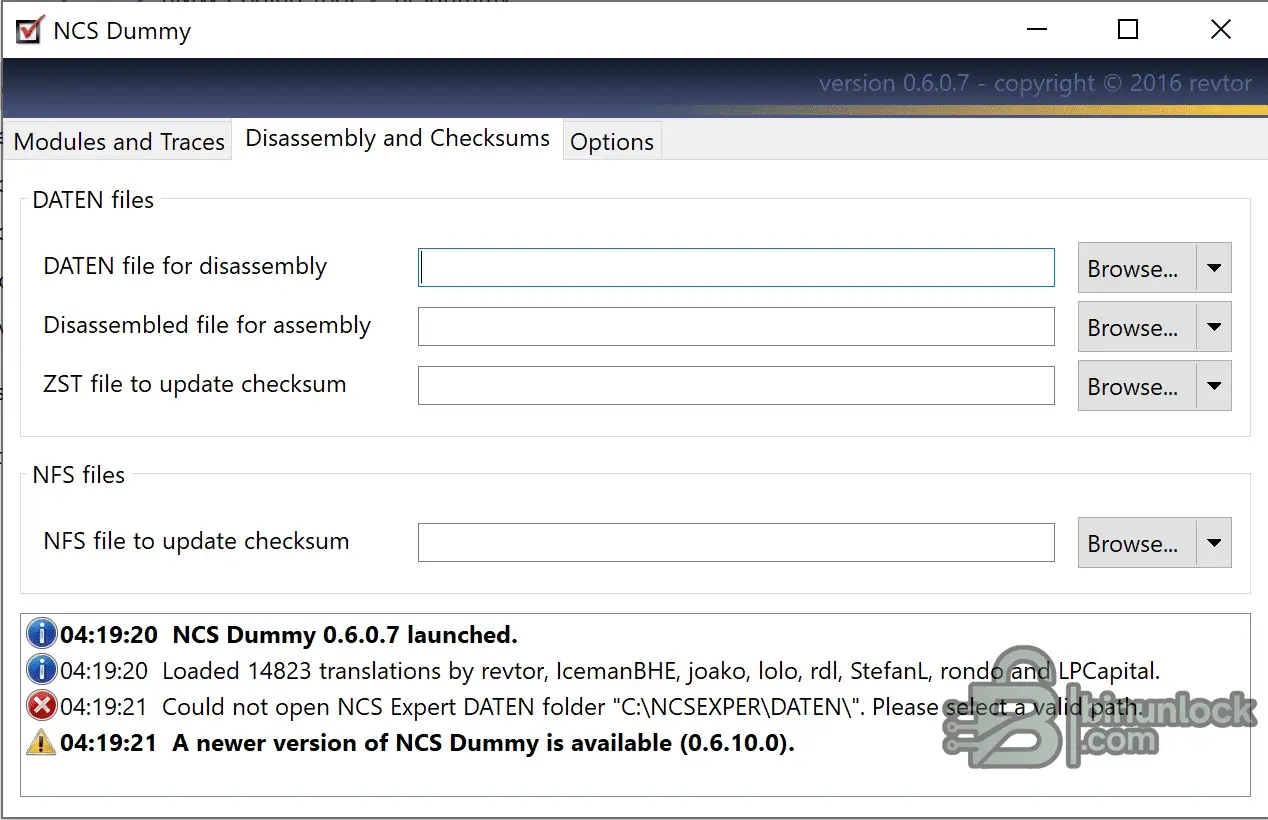Viewport: 1268px width, 820px height.
Task: Click the red error icon in the log
Action: [41, 706]
